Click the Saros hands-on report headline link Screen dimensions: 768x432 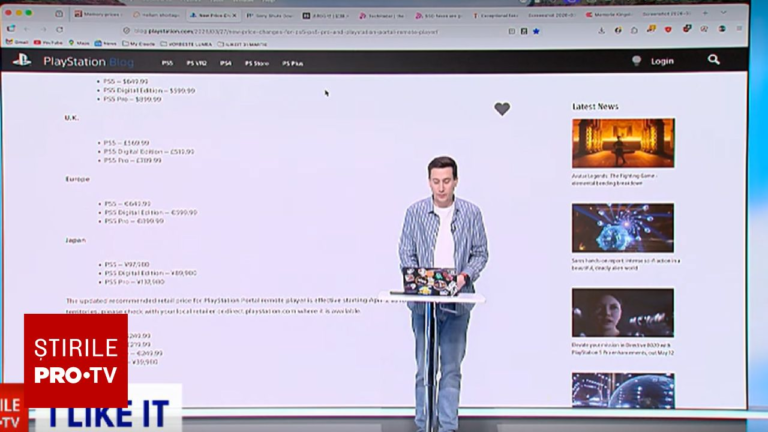[x=626, y=264]
